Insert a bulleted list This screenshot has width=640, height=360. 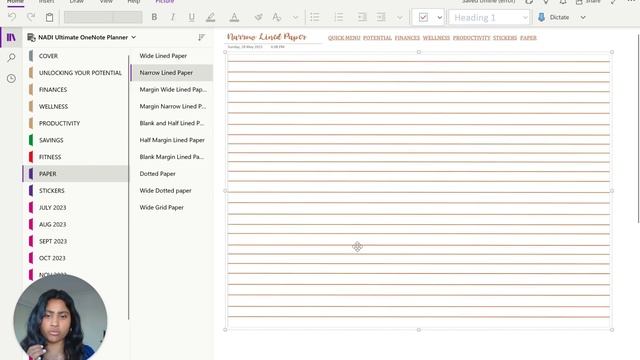pyautogui.click(x=315, y=17)
